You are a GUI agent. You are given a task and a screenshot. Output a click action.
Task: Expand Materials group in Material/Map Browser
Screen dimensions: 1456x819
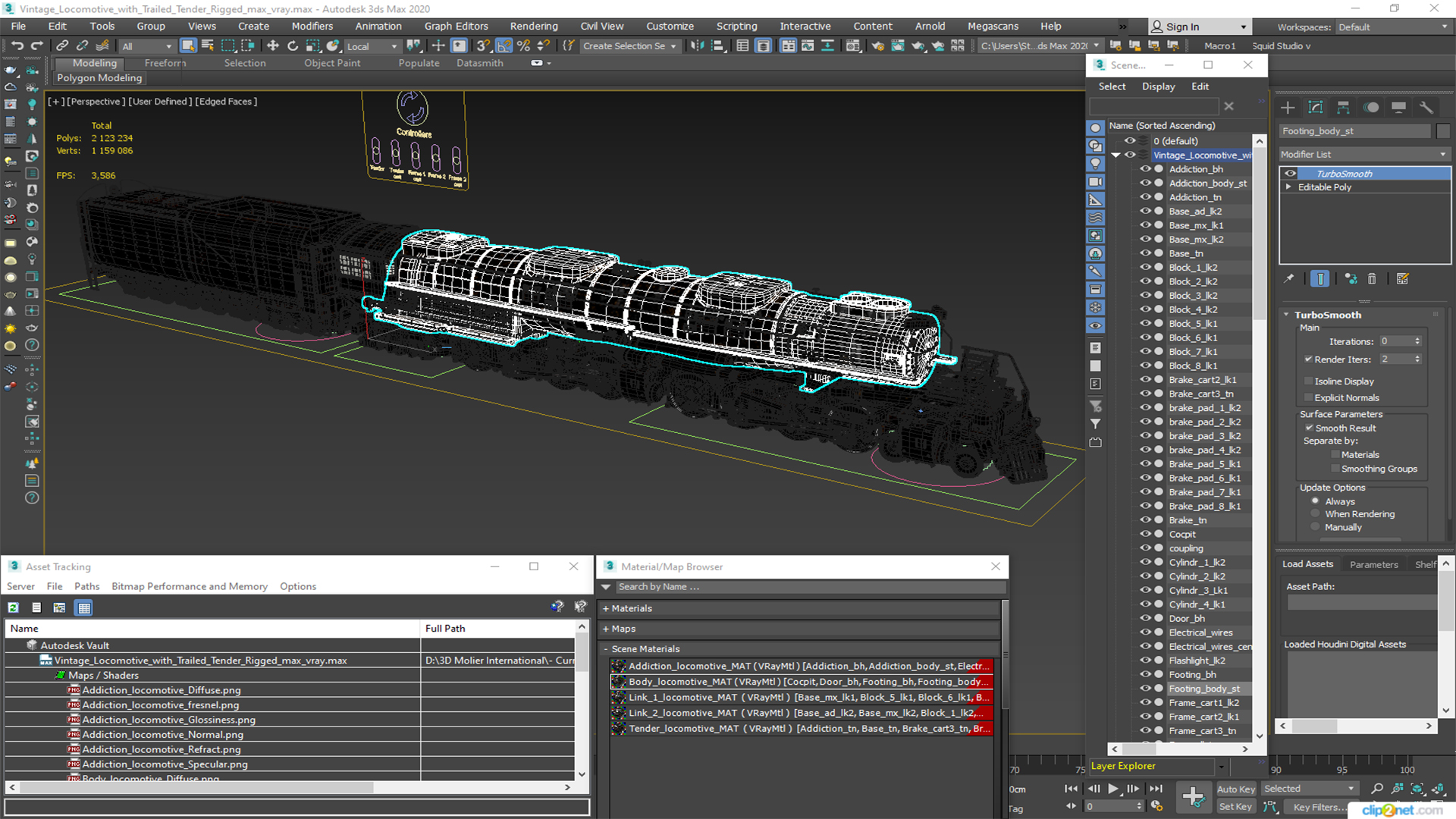(x=606, y=608)
